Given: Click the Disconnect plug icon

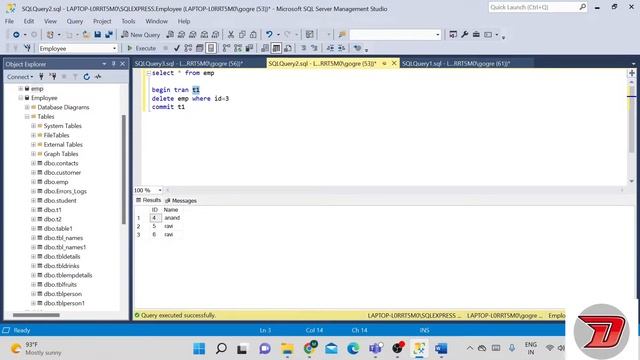Looking at the screenshot, I should click(x=53, y=77).
